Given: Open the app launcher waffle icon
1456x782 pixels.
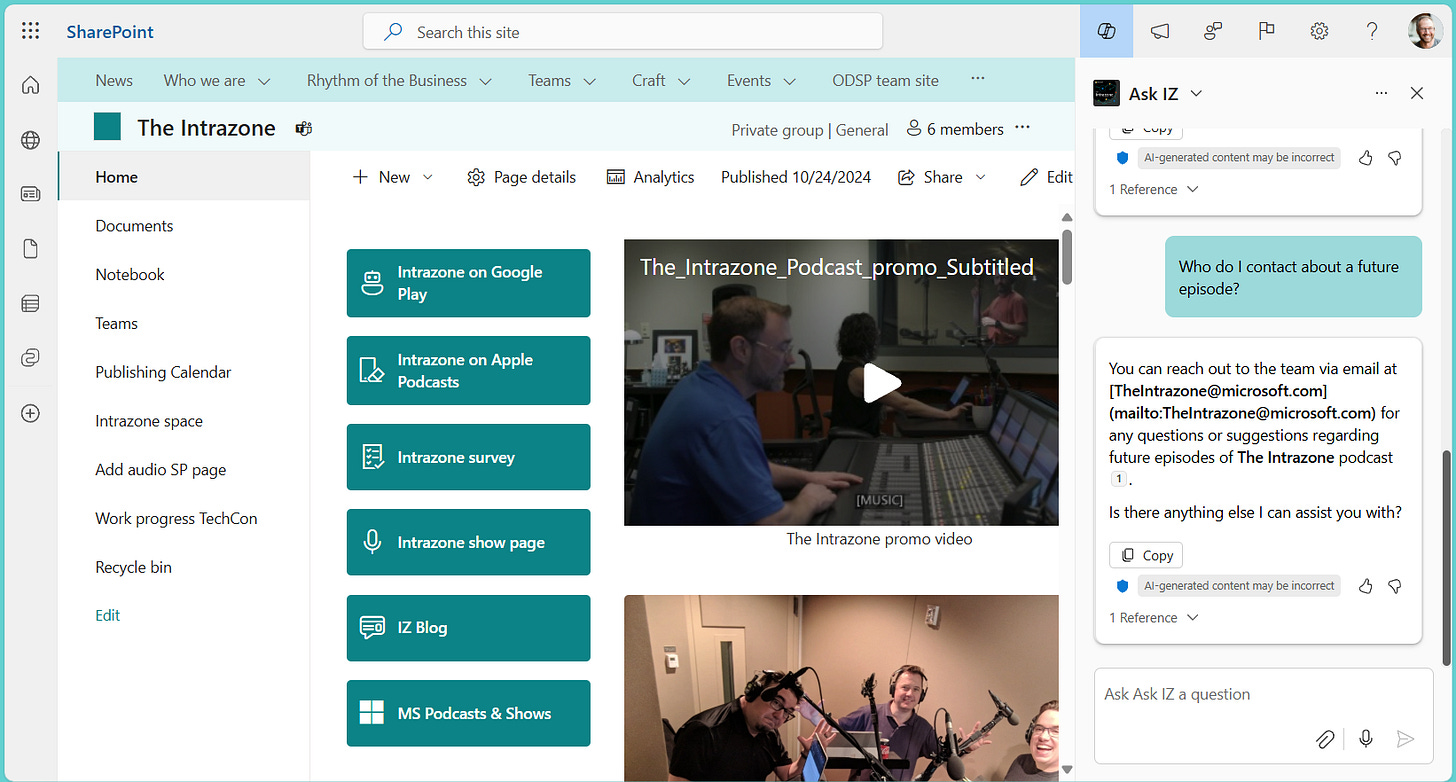Looking at the screenshot, I should (30, 31).
